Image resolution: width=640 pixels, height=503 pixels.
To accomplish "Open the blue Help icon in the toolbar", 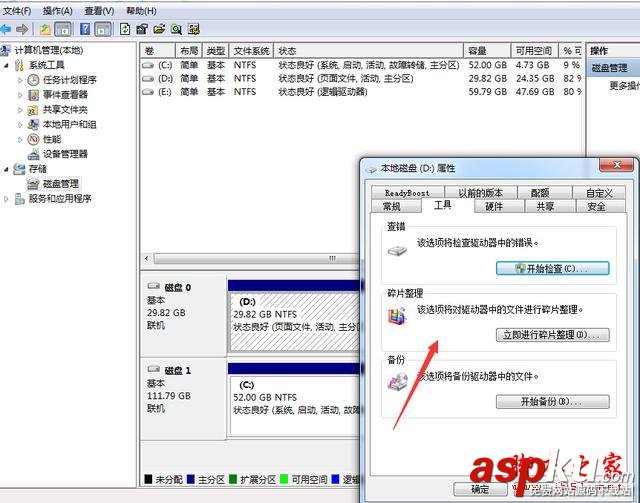I will pos(85,29).
